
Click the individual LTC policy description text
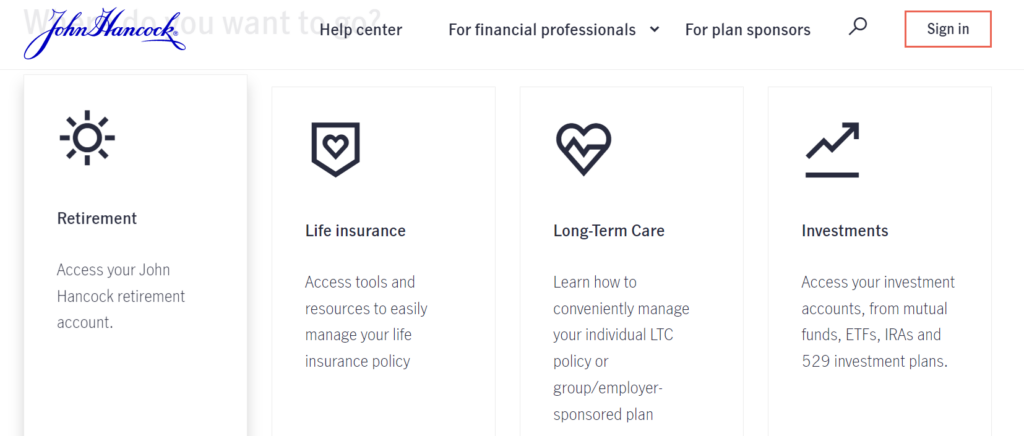point(621,348)
